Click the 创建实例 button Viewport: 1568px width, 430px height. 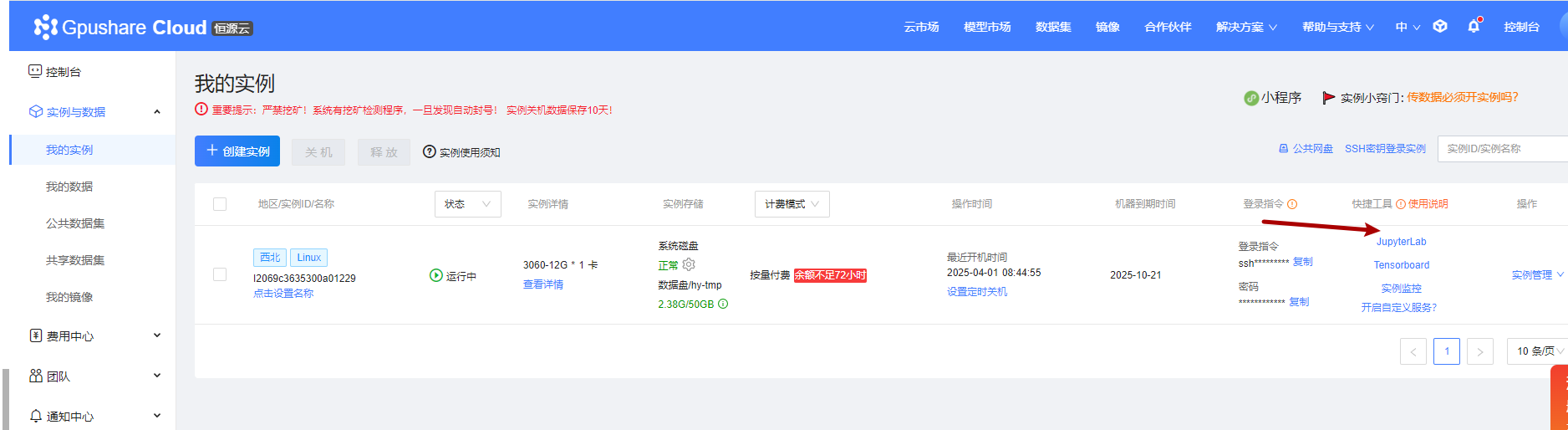(x=237, y=151)
